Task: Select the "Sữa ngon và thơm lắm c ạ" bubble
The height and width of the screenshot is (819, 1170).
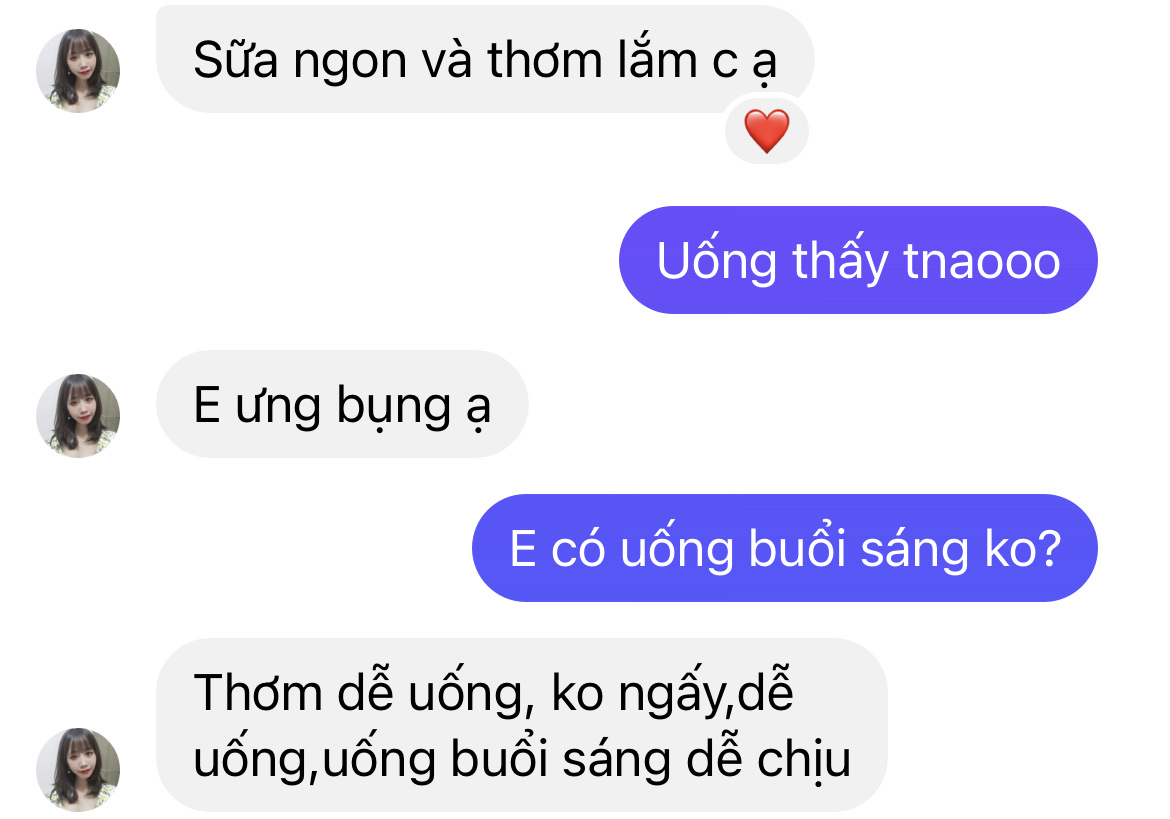Action: click(x=485, y=60)
